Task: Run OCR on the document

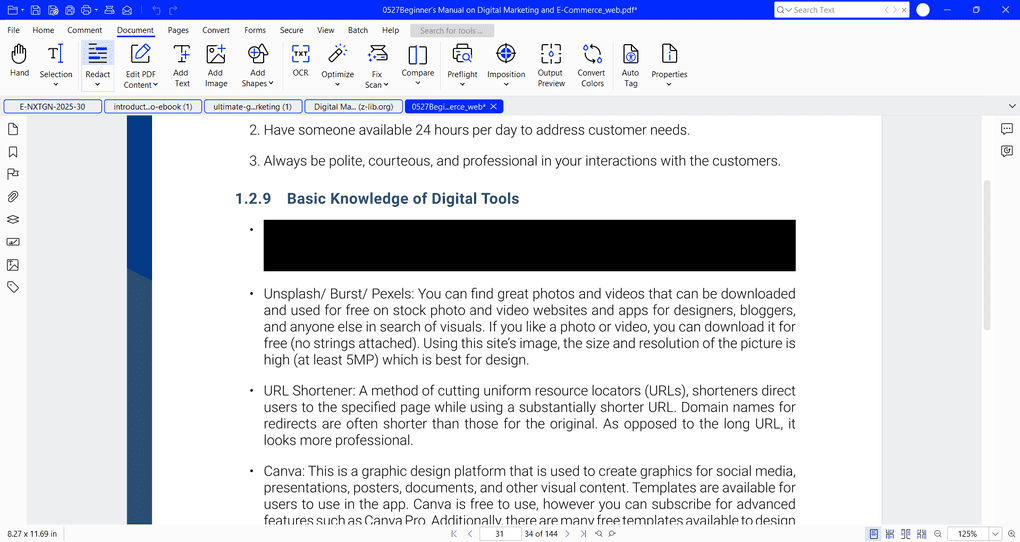Action: point(301,60)
